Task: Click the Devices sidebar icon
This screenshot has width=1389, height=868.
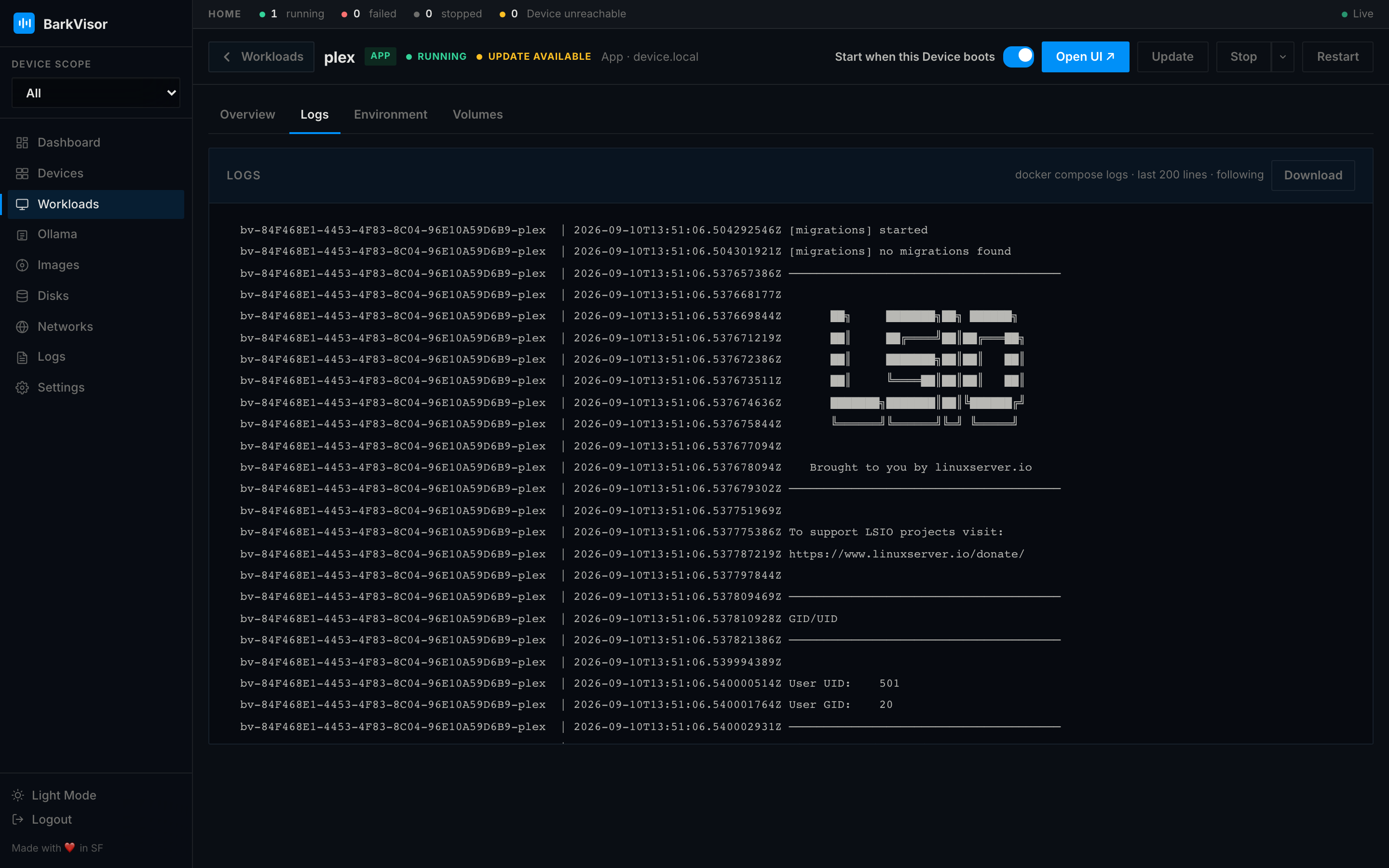Action: tap(22, 174)
